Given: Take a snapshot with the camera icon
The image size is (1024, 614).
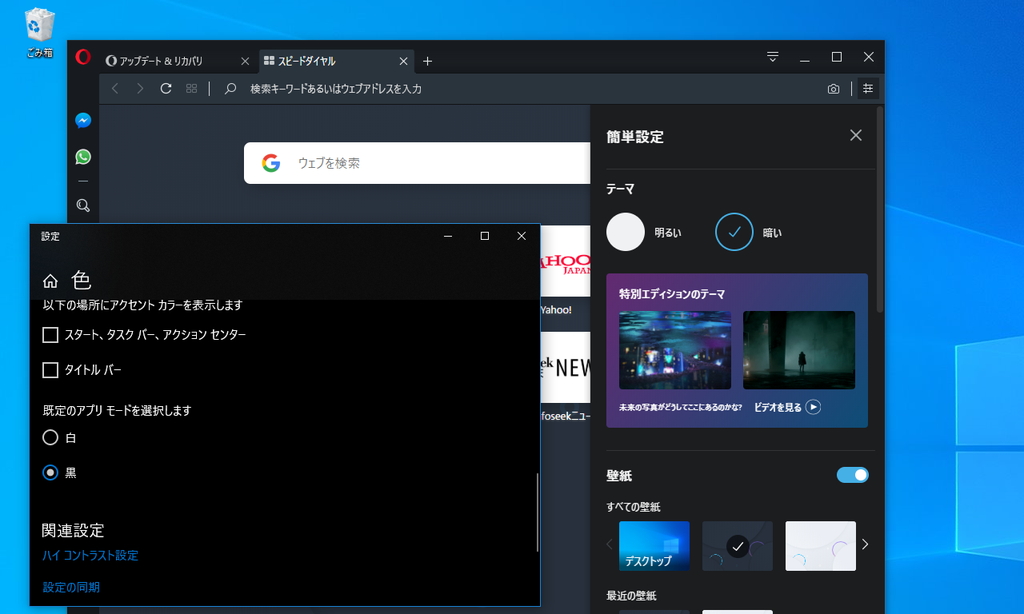Looking at the screenshot, I should point(833,88).
